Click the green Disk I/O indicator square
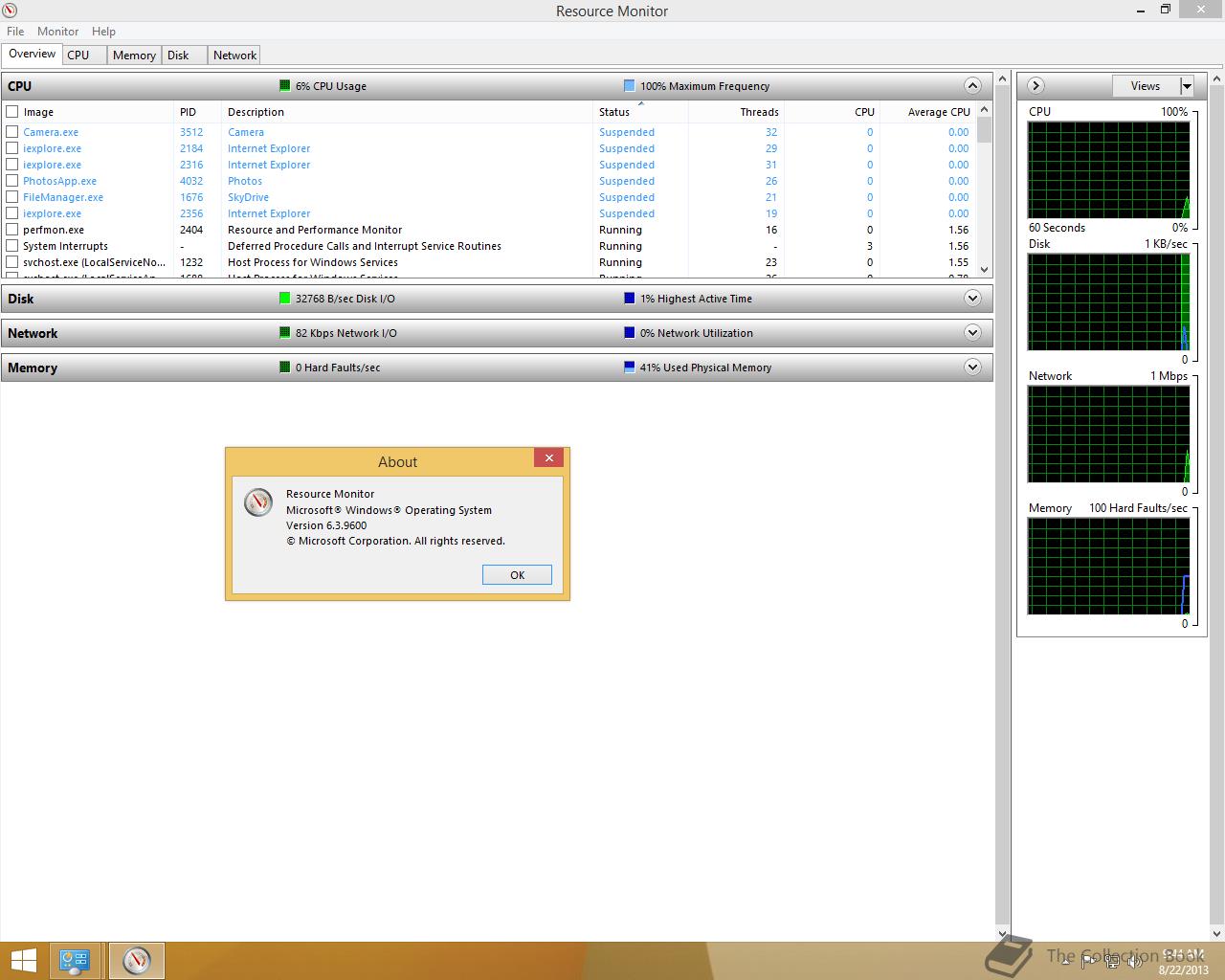Screen dimensions: 1225x980 [x=284, y=299]
